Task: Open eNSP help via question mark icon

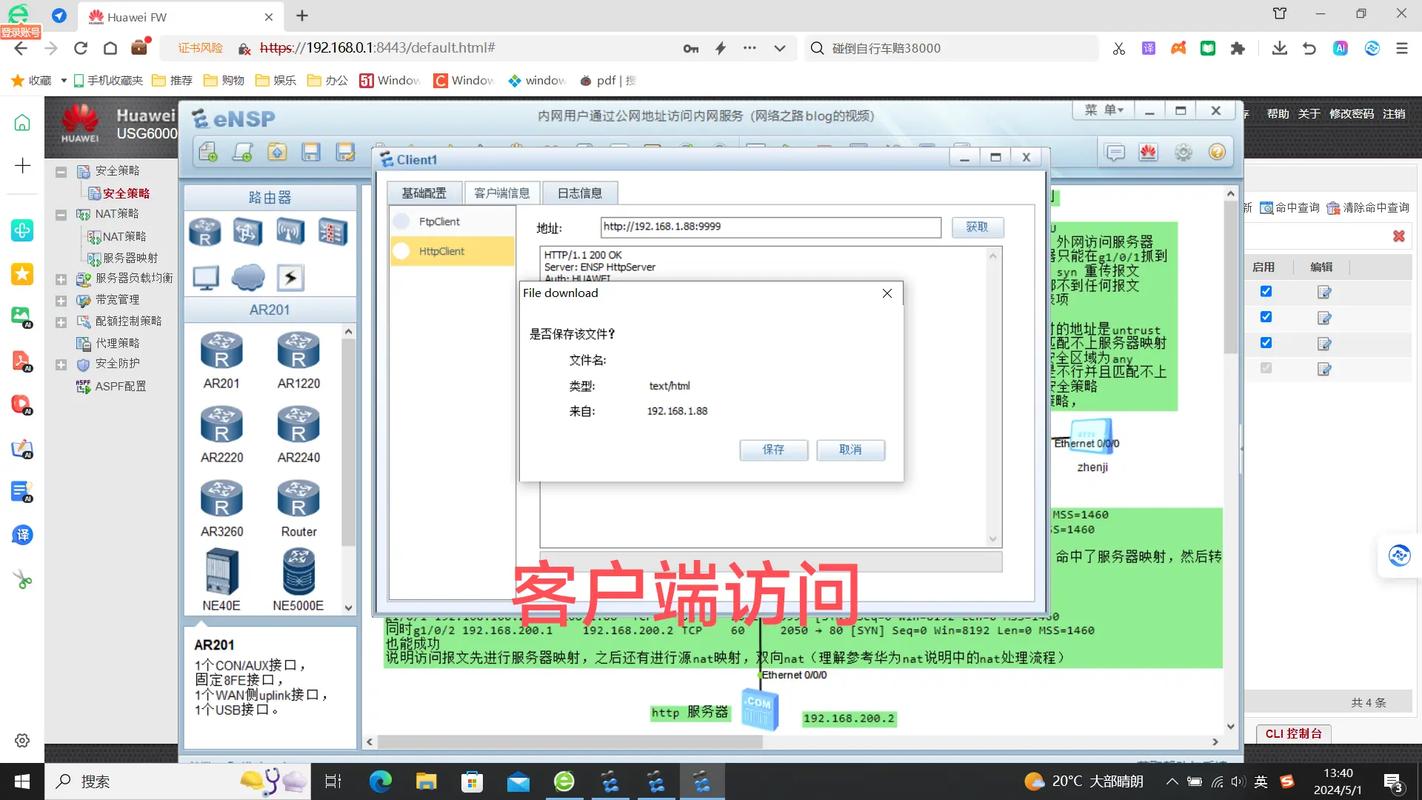Action: point(1217,151)
